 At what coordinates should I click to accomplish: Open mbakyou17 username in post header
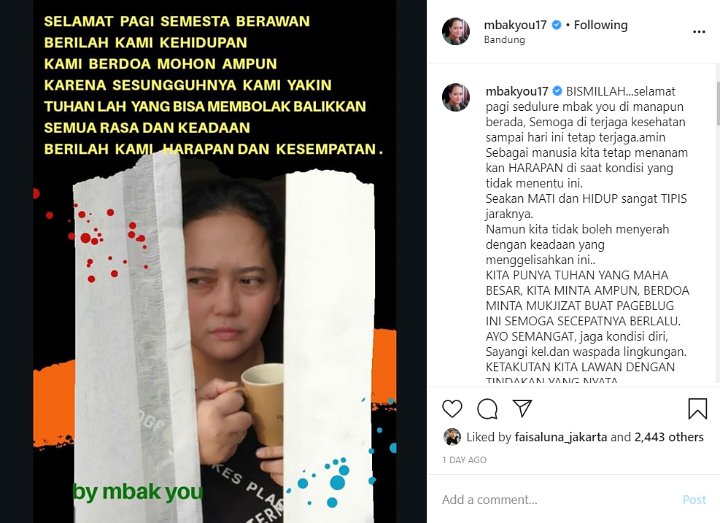pos(515,25)
